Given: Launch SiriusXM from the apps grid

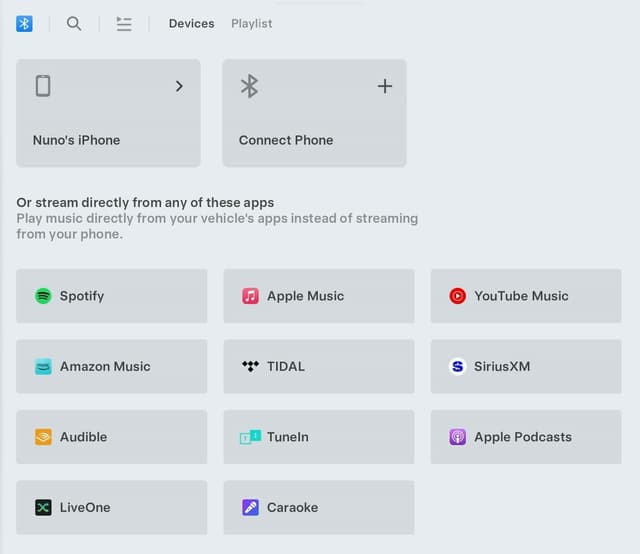Looking at the screenshot, I should 525,367.
